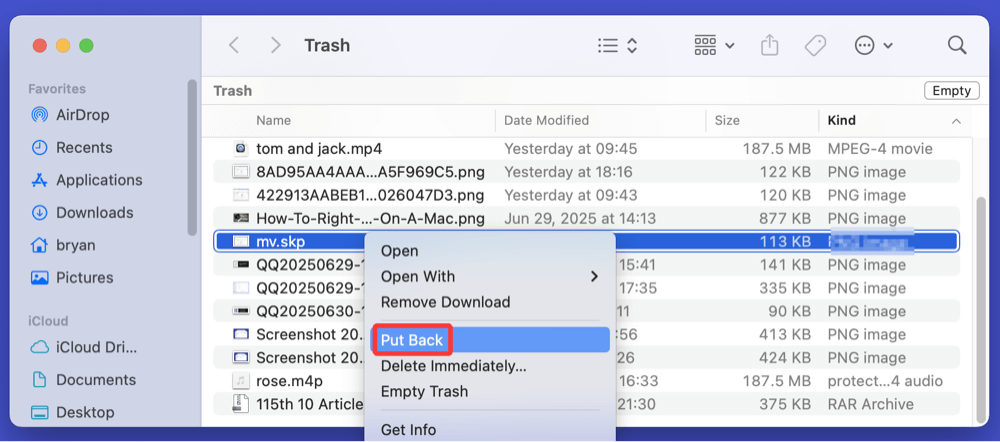Select the 115th 10 Article archive row
Screen dimensions: 1000x442
pos(585,404)
